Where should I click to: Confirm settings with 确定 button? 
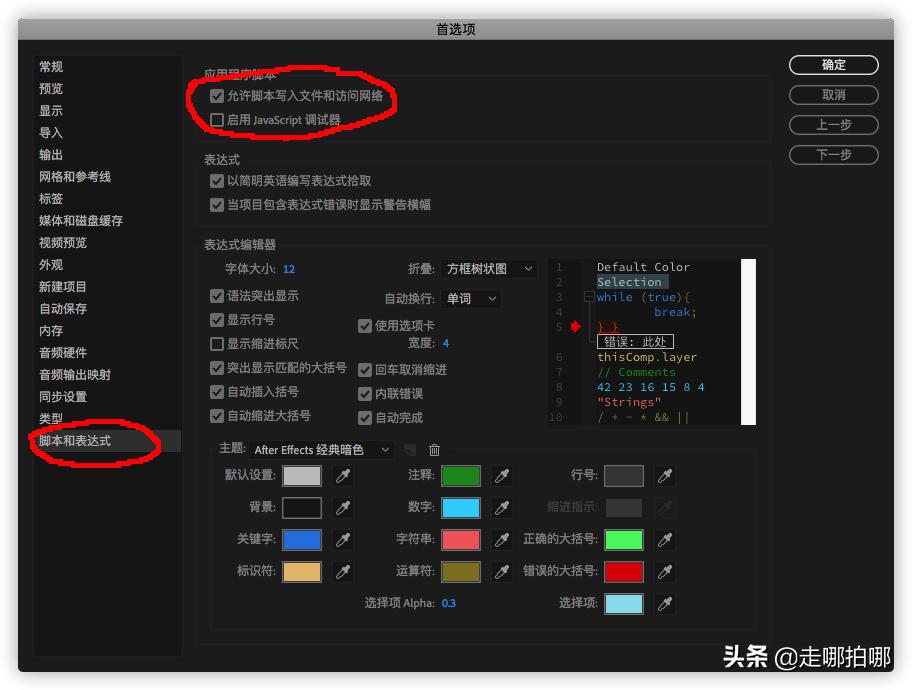833,65
